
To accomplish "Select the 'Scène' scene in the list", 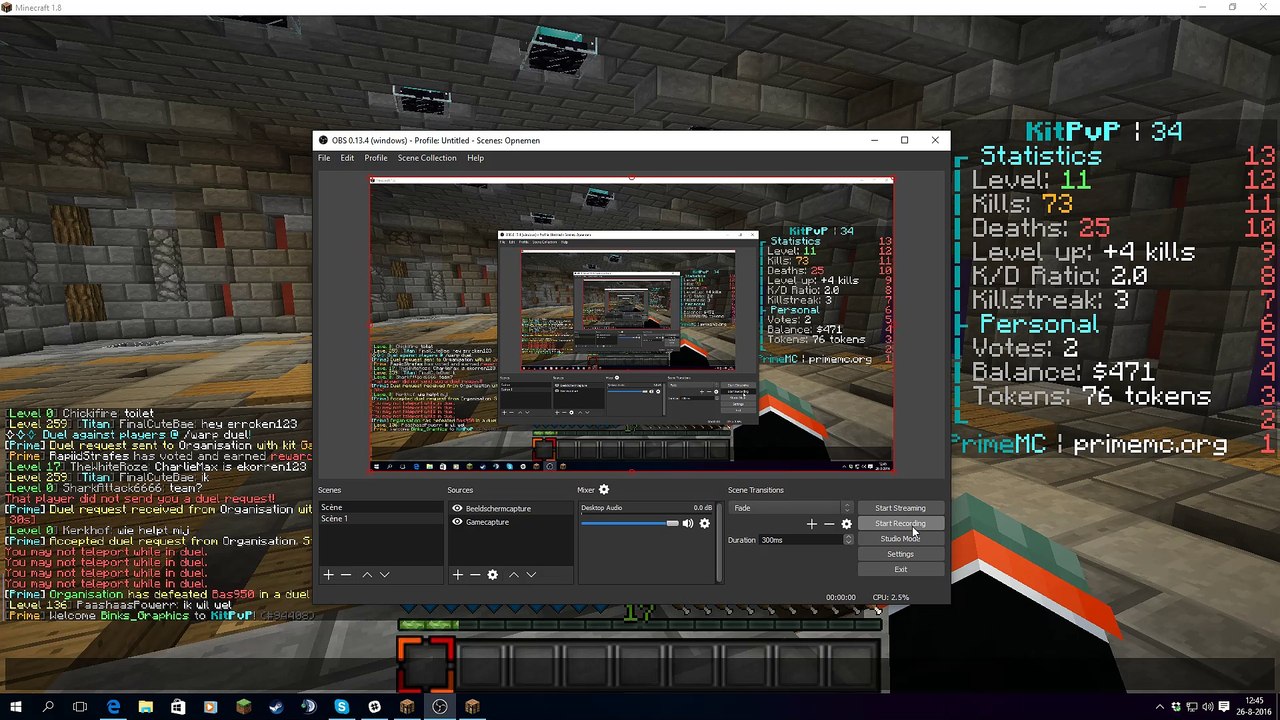I will [x=379, y=508].
